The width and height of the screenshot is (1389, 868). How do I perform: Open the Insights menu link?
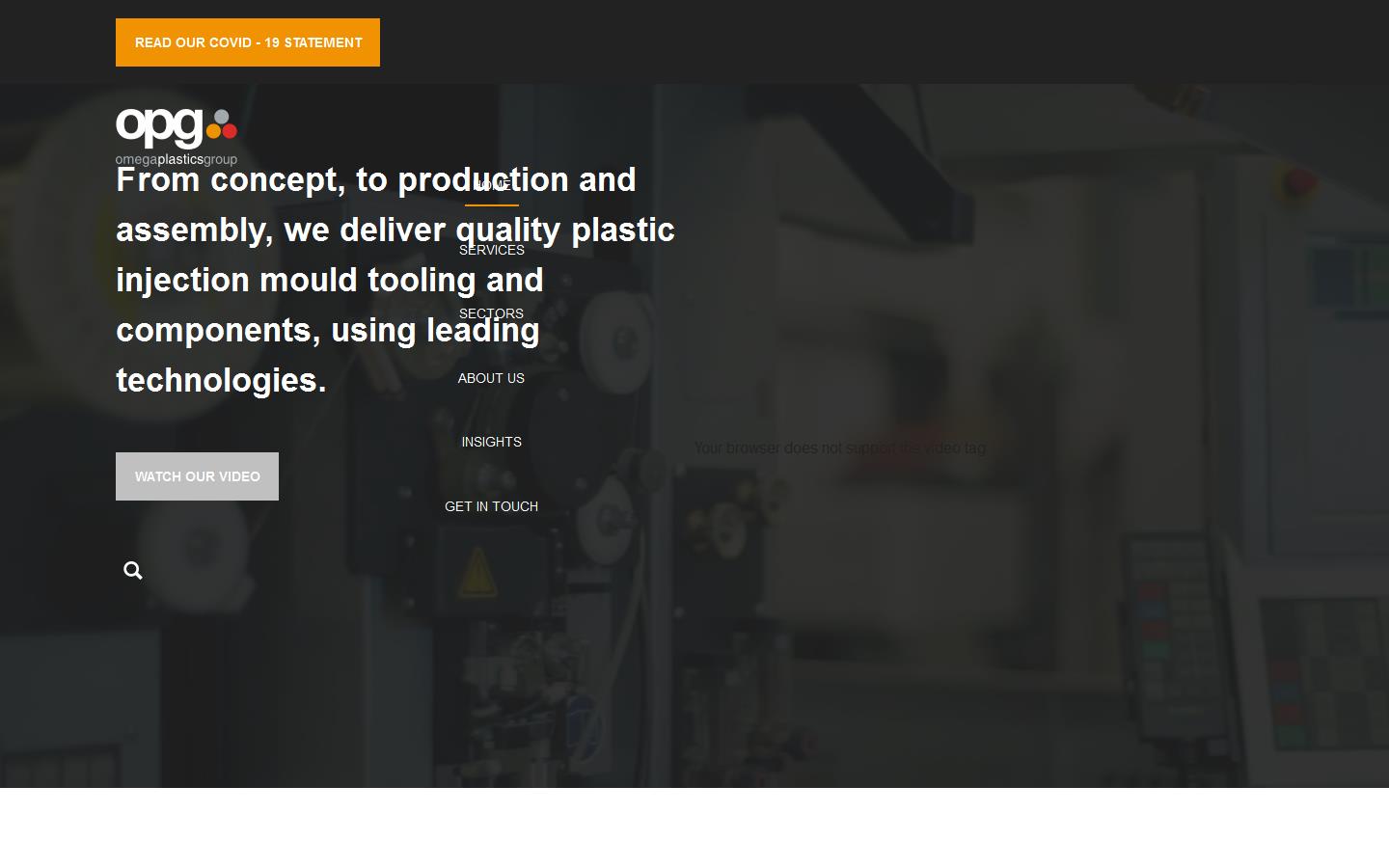(491, 442)
